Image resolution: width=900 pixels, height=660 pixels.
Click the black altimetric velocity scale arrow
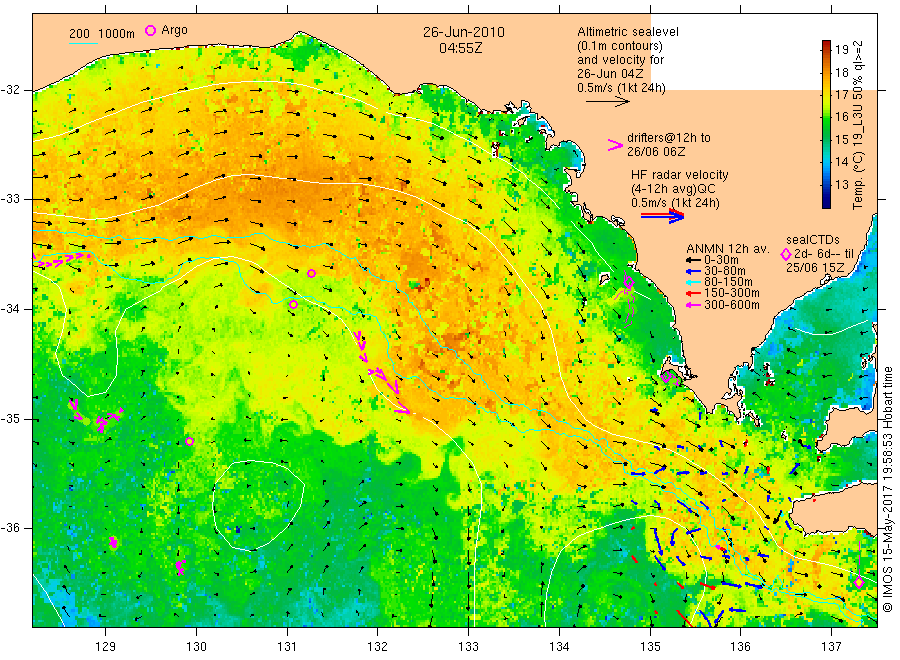[x=608, y=102]
